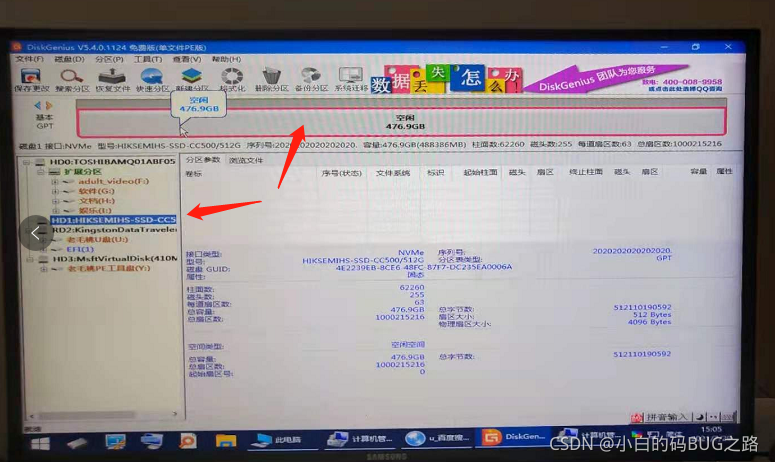The image size is (775, 462).
Task: Open the 查看(V) menu
Action: pyautogui.click(x=187, y=59)
